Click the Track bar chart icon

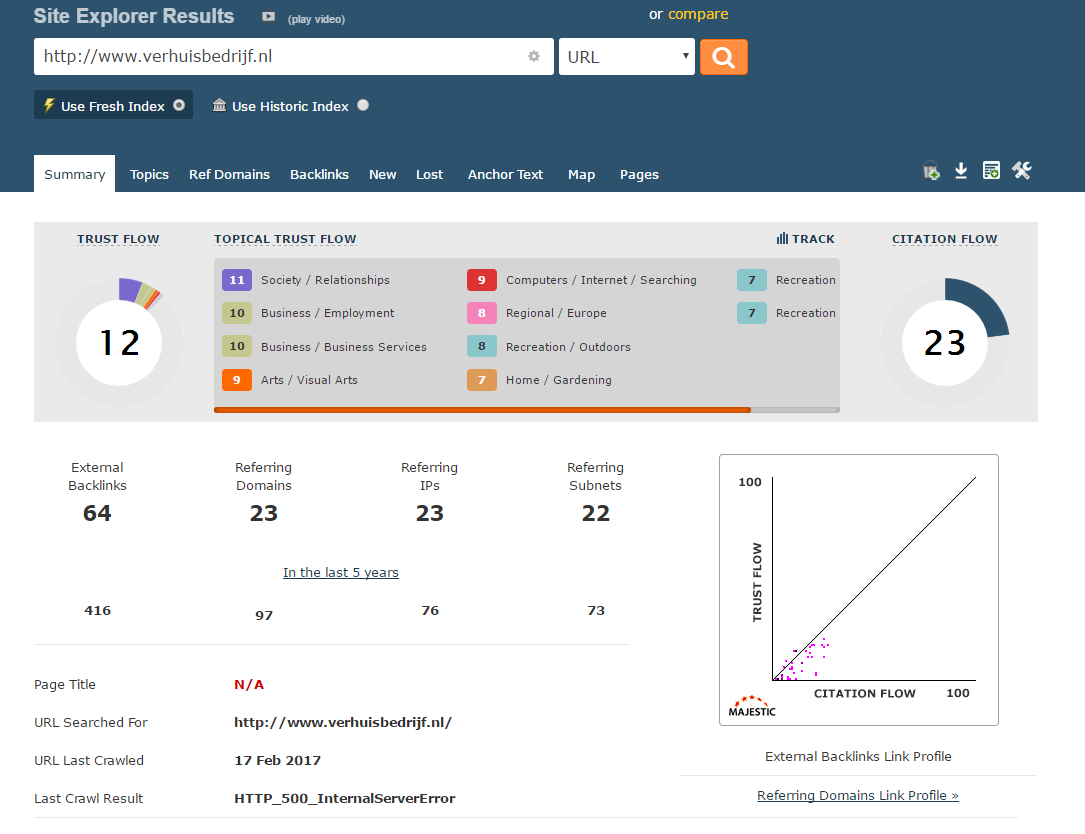(782, 239)
